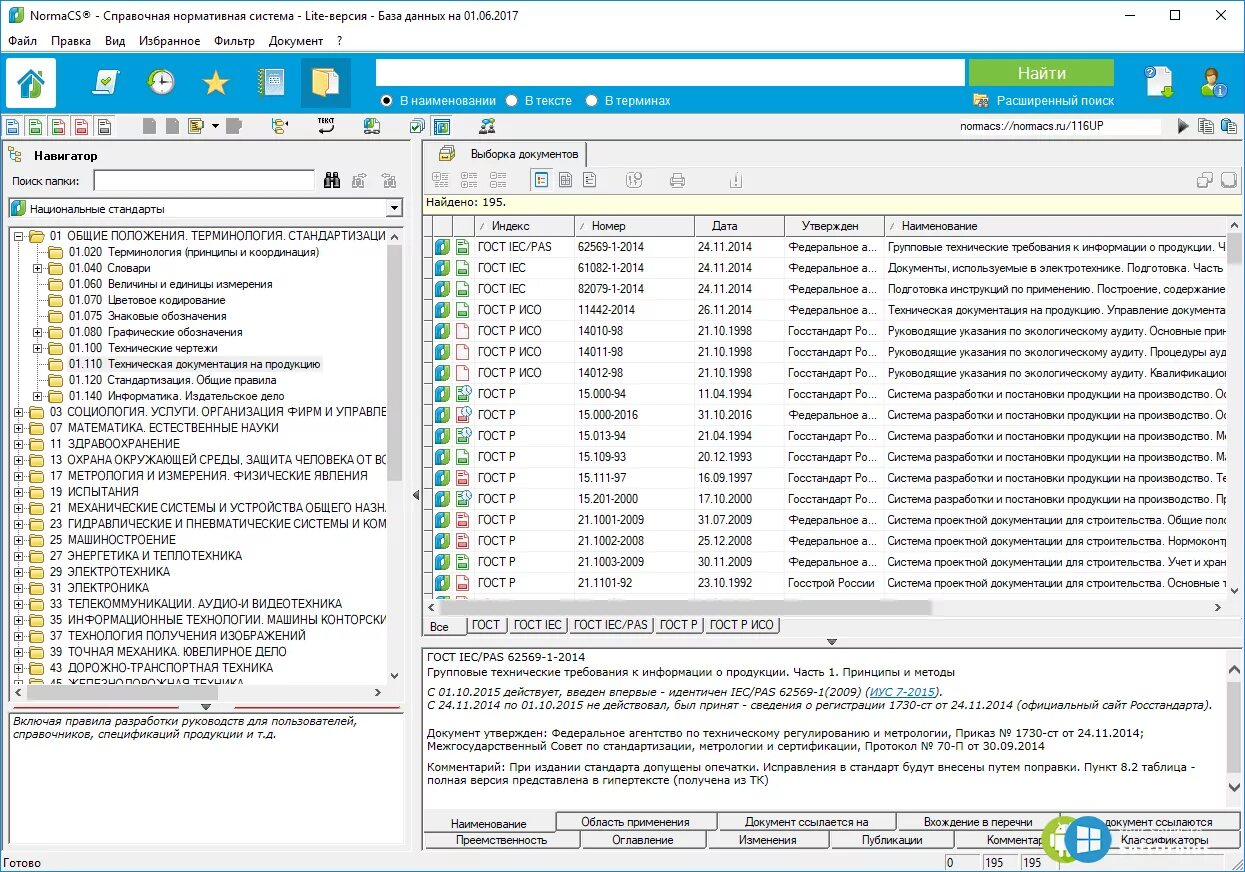
Task: Switch to the 'ГОСТ Р ИСО' tab
Action: click(x=741, y=625)
